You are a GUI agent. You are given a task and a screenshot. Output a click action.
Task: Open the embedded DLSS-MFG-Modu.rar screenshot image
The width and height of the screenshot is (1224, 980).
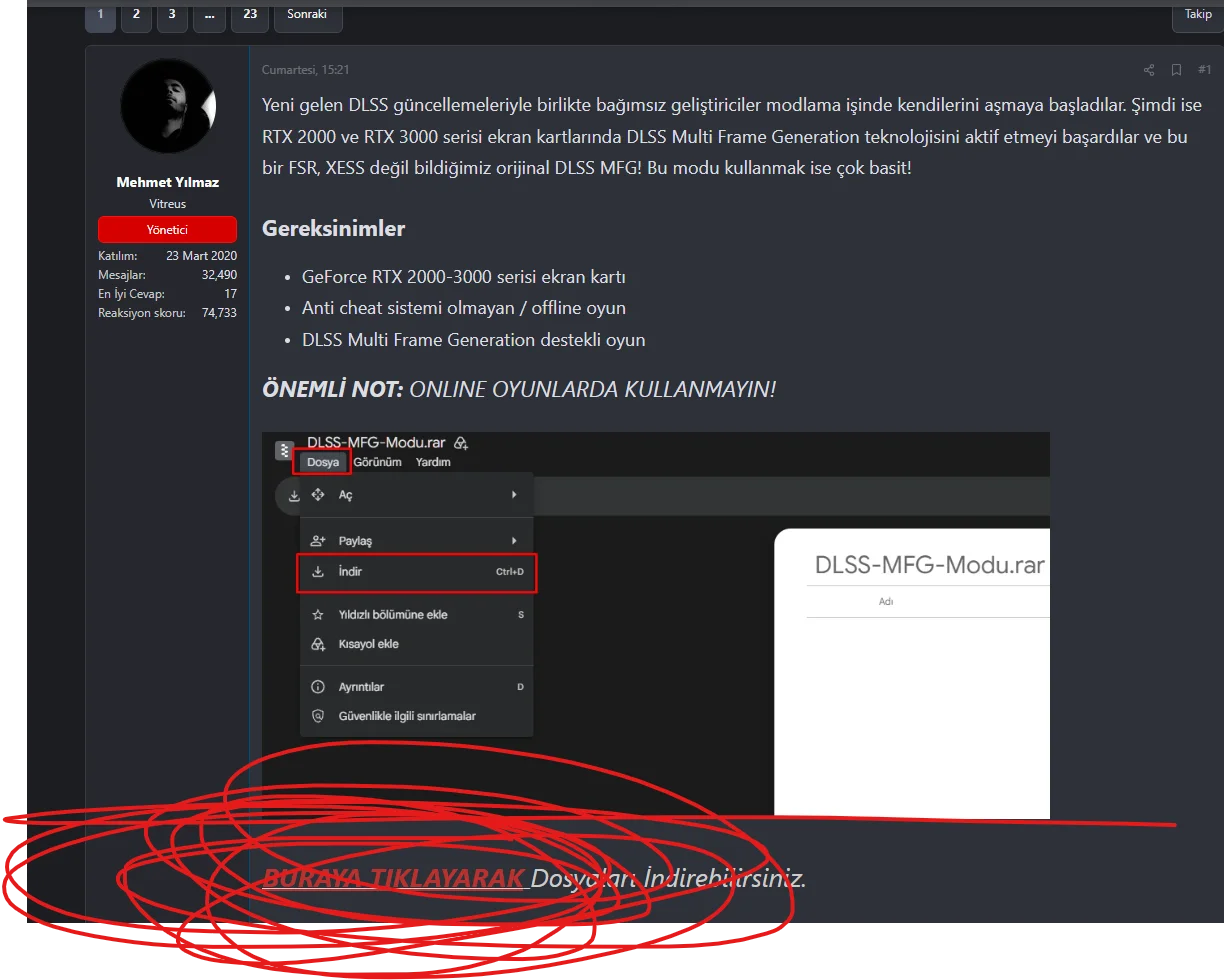[x=656, y=625]
